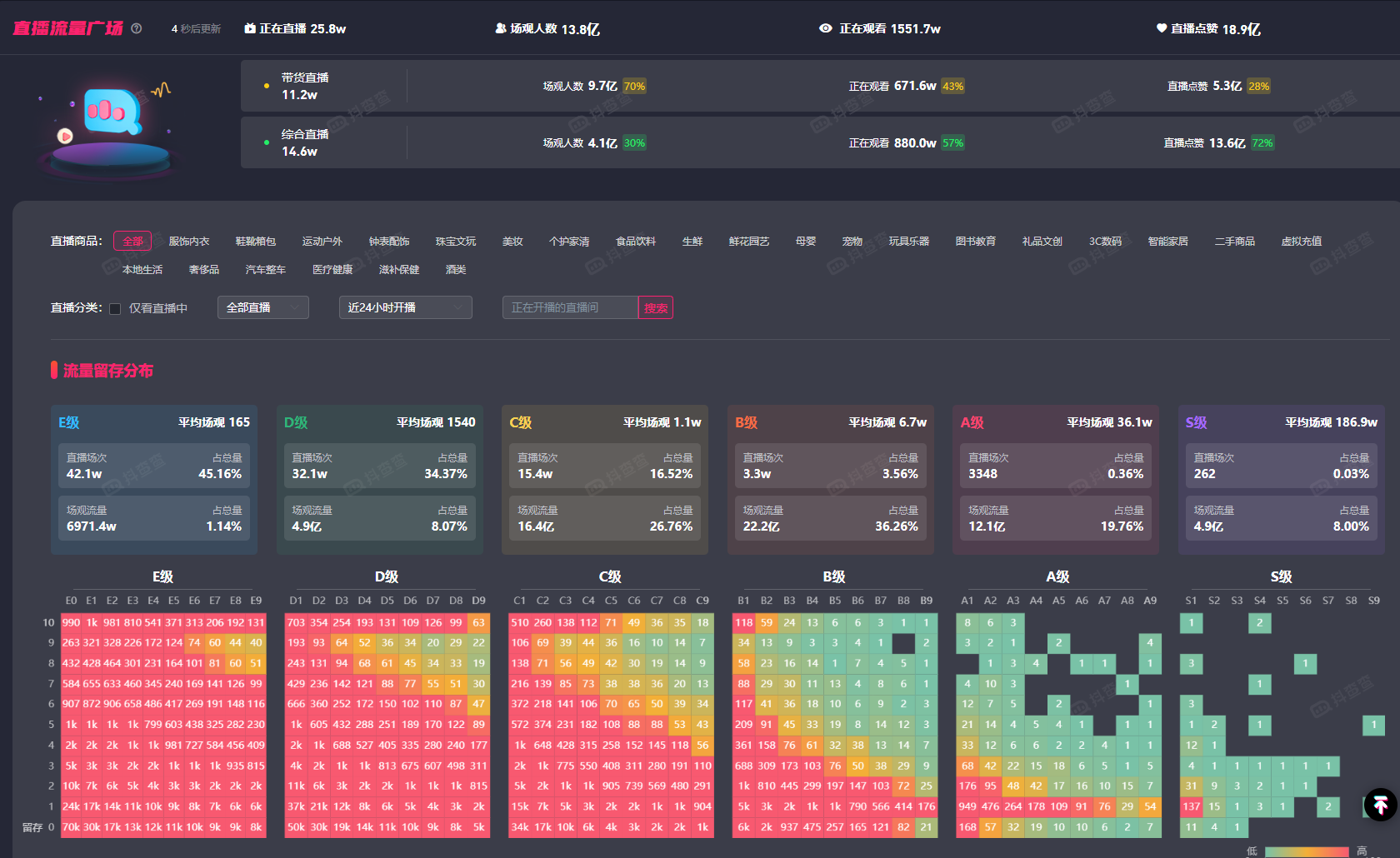The height and width of the screenshot is (858, 1400).
Task: Click the live camera icon before 正在直播
Action: coord(250,28)
